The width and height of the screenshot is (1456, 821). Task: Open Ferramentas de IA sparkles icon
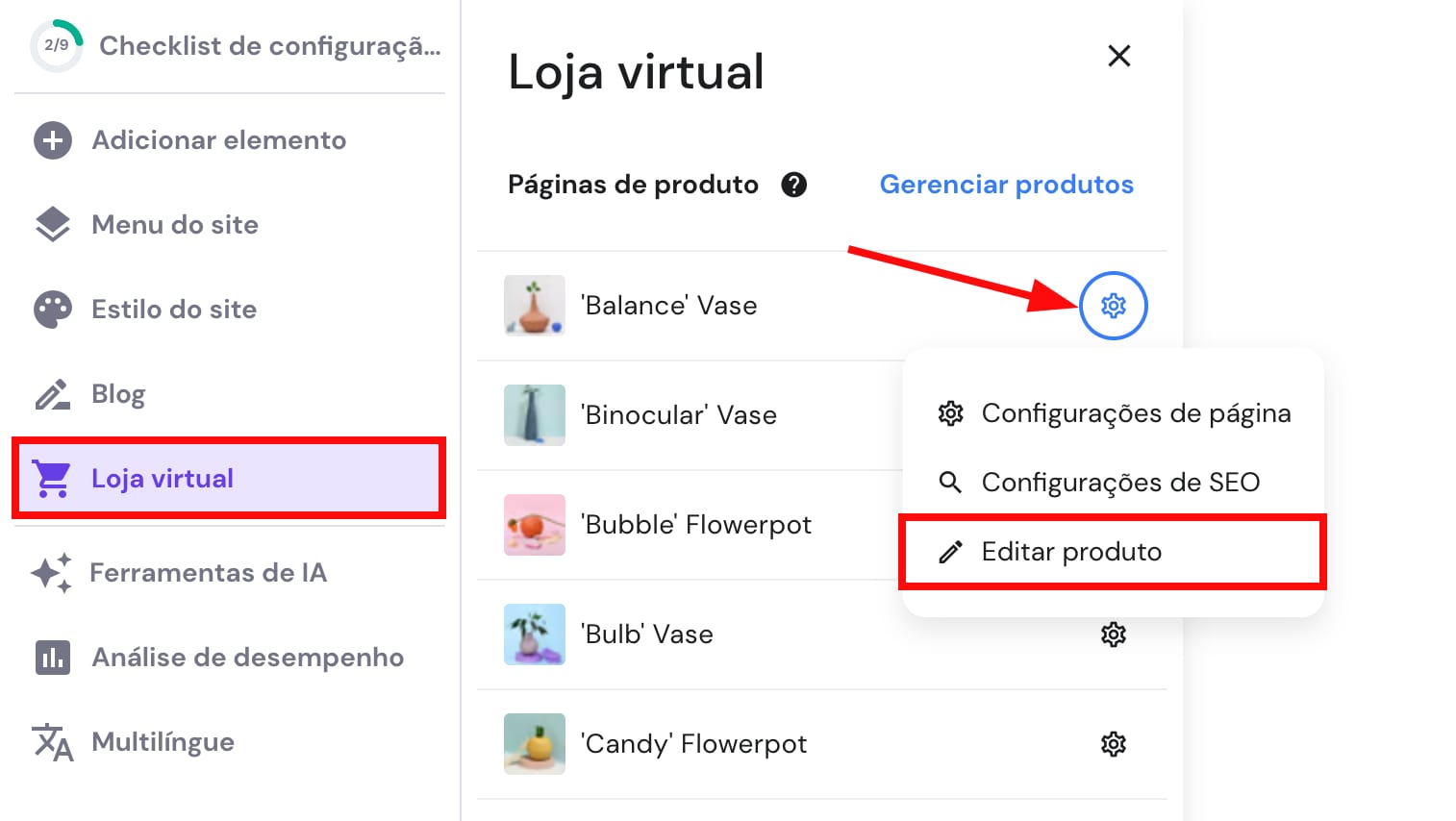(51, 573)
